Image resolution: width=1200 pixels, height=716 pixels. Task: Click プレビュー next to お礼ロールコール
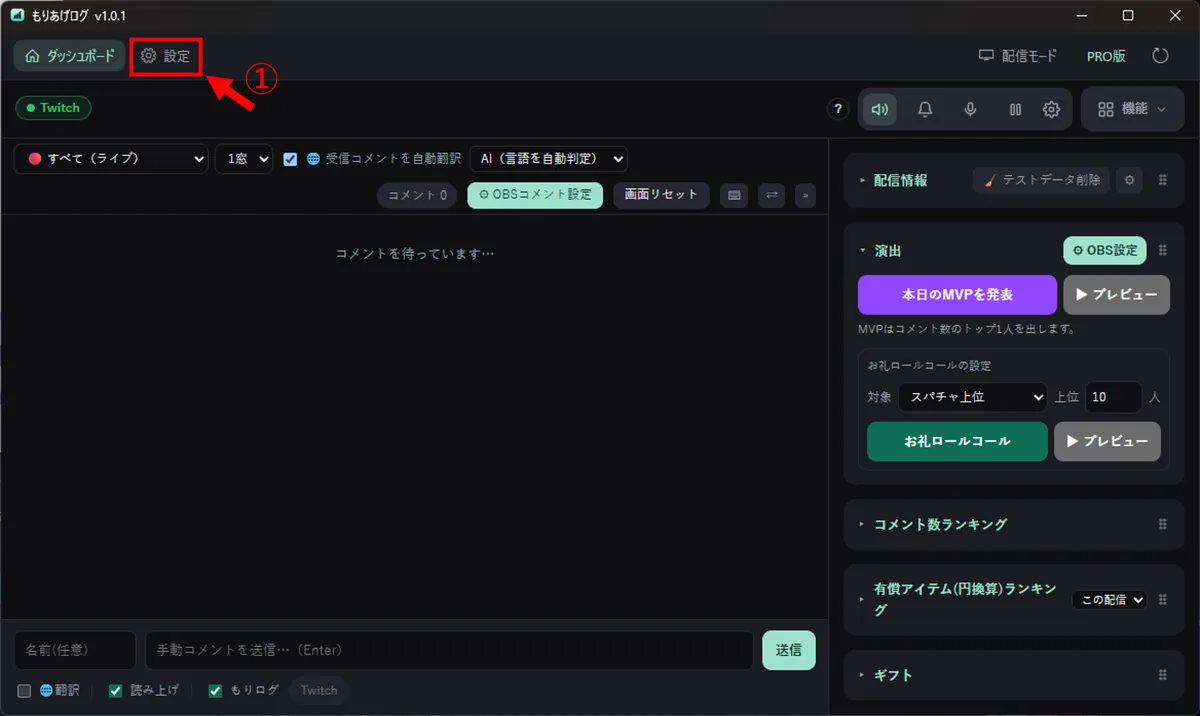pyautogui.click(x=1107, y=441)
